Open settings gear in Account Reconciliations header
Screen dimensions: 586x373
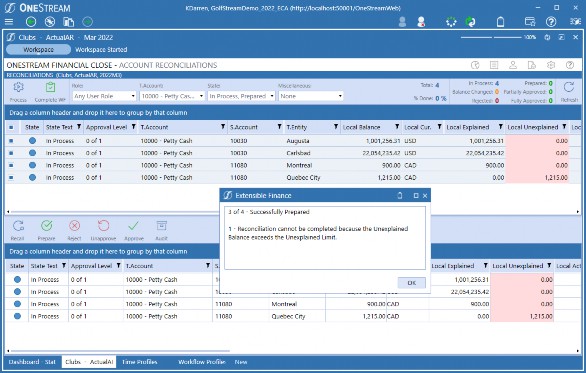[x=551, y=65]
